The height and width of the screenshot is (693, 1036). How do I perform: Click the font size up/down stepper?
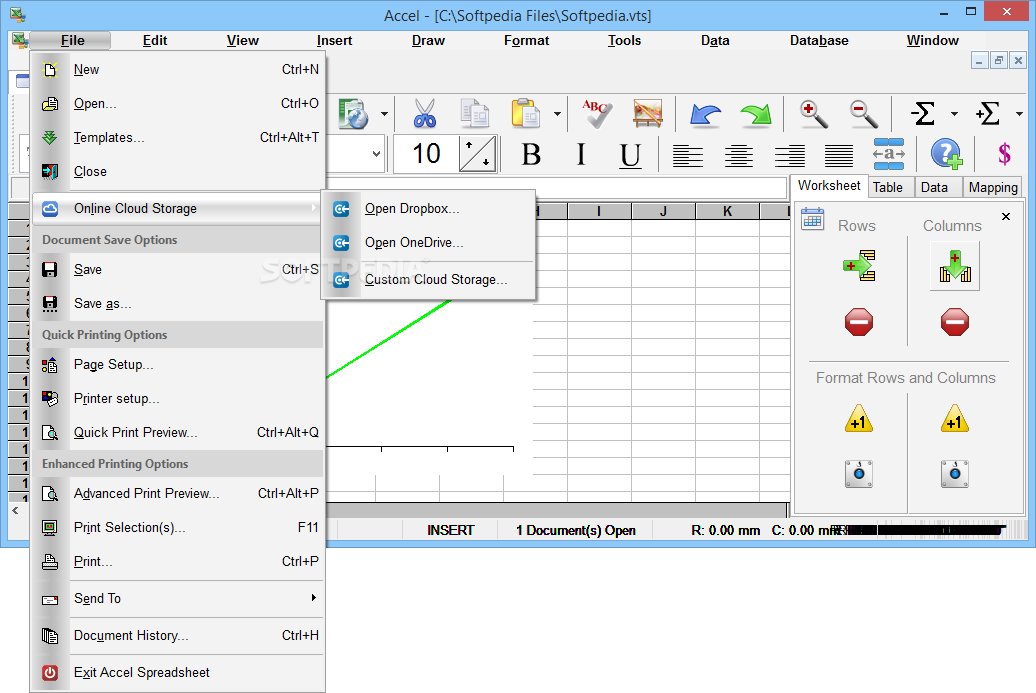[478, 155]
